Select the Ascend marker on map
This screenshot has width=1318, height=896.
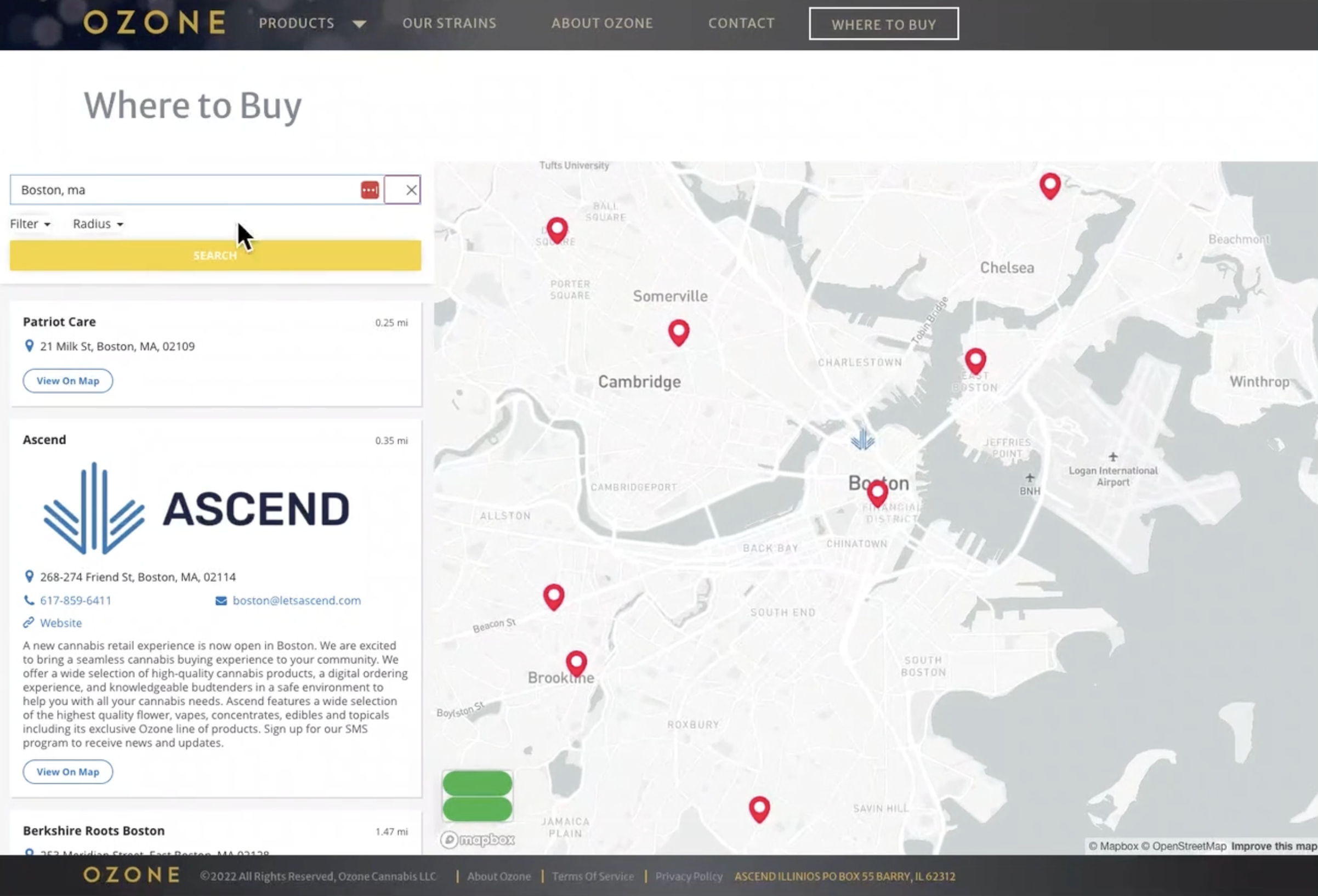tap(862, 439)
